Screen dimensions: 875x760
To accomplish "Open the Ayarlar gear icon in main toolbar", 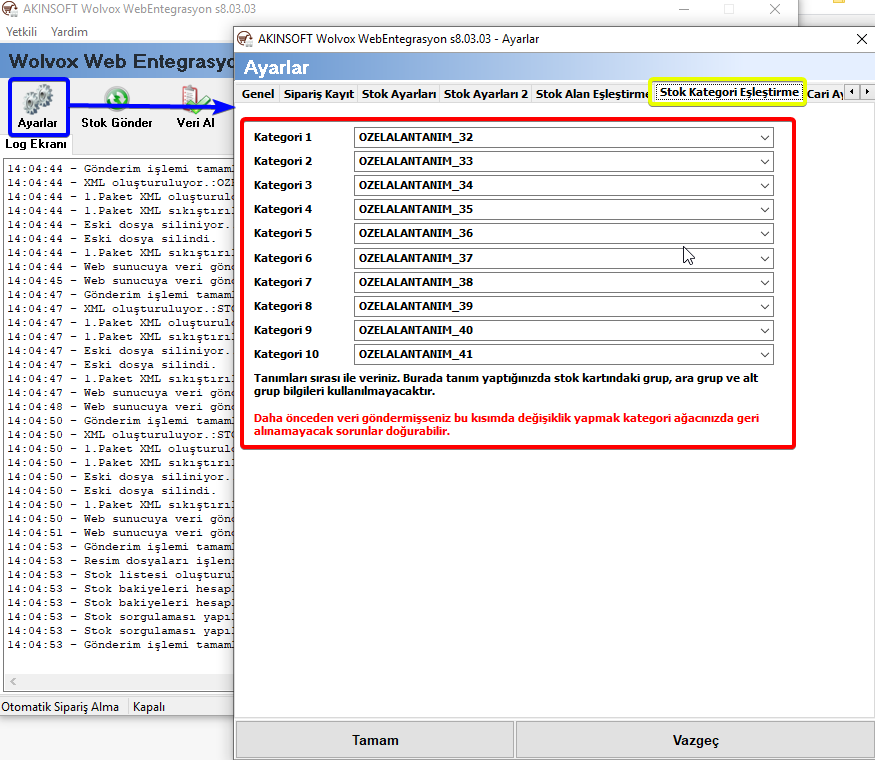I will coord(38,107).
